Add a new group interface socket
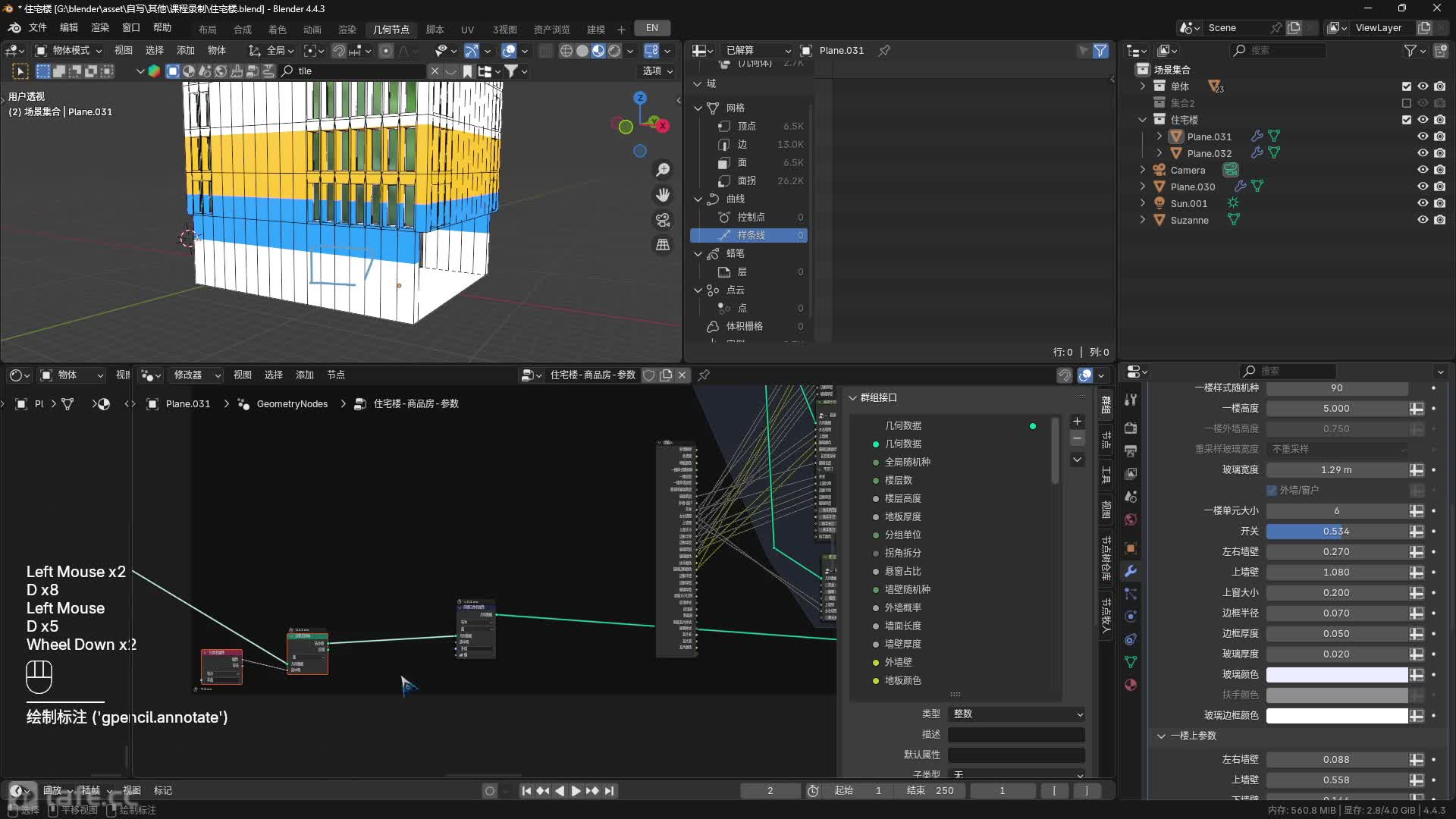This screenshot has width=1456, height=819. 1077,422
